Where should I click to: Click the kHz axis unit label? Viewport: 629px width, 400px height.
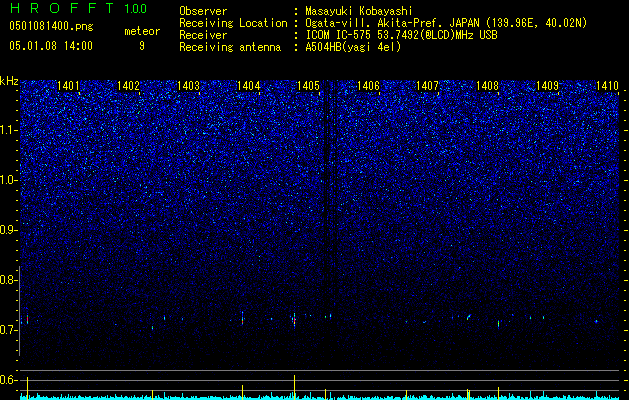coord(9,81)
